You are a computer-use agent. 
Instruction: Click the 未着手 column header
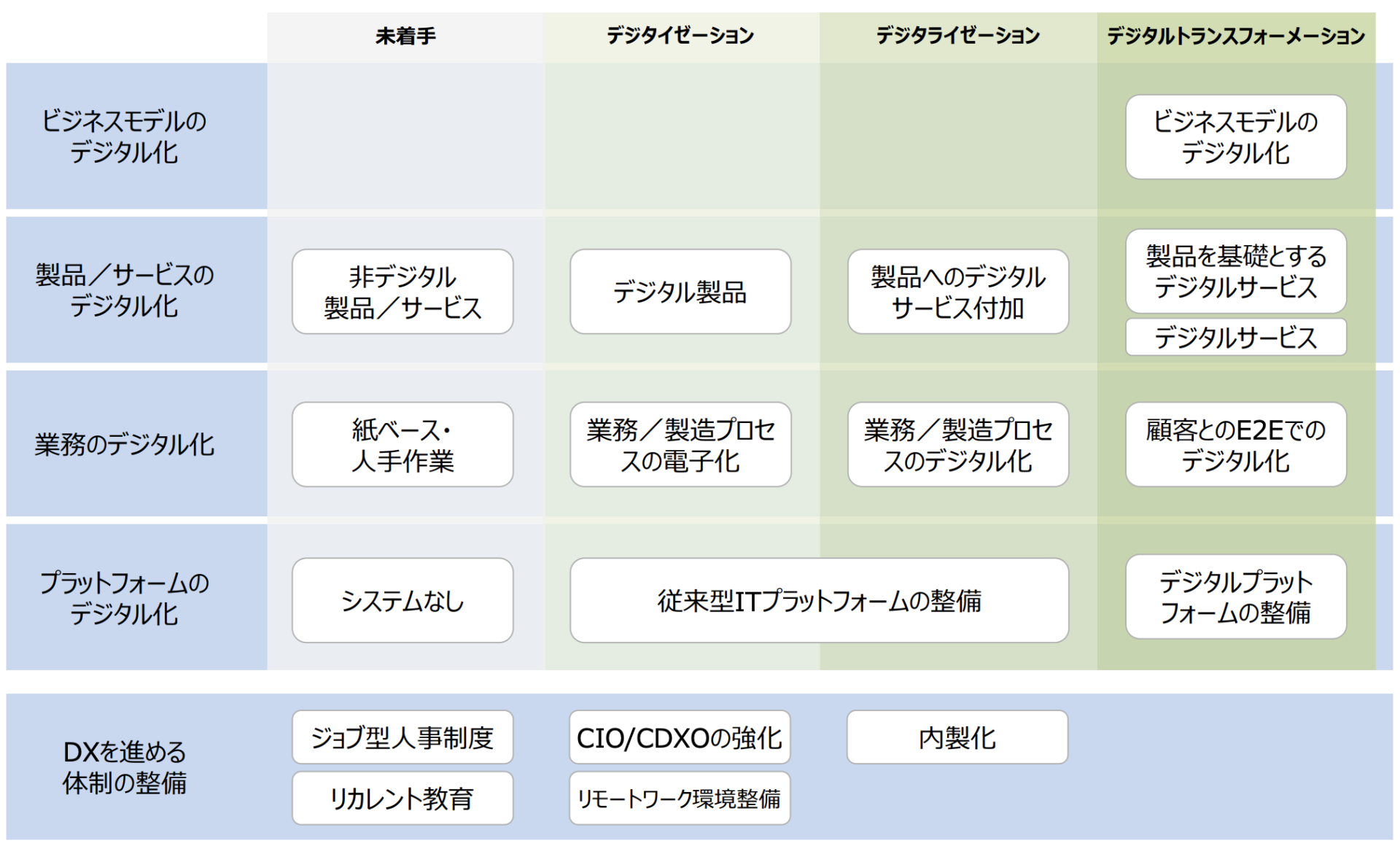[x=404, y=34]
